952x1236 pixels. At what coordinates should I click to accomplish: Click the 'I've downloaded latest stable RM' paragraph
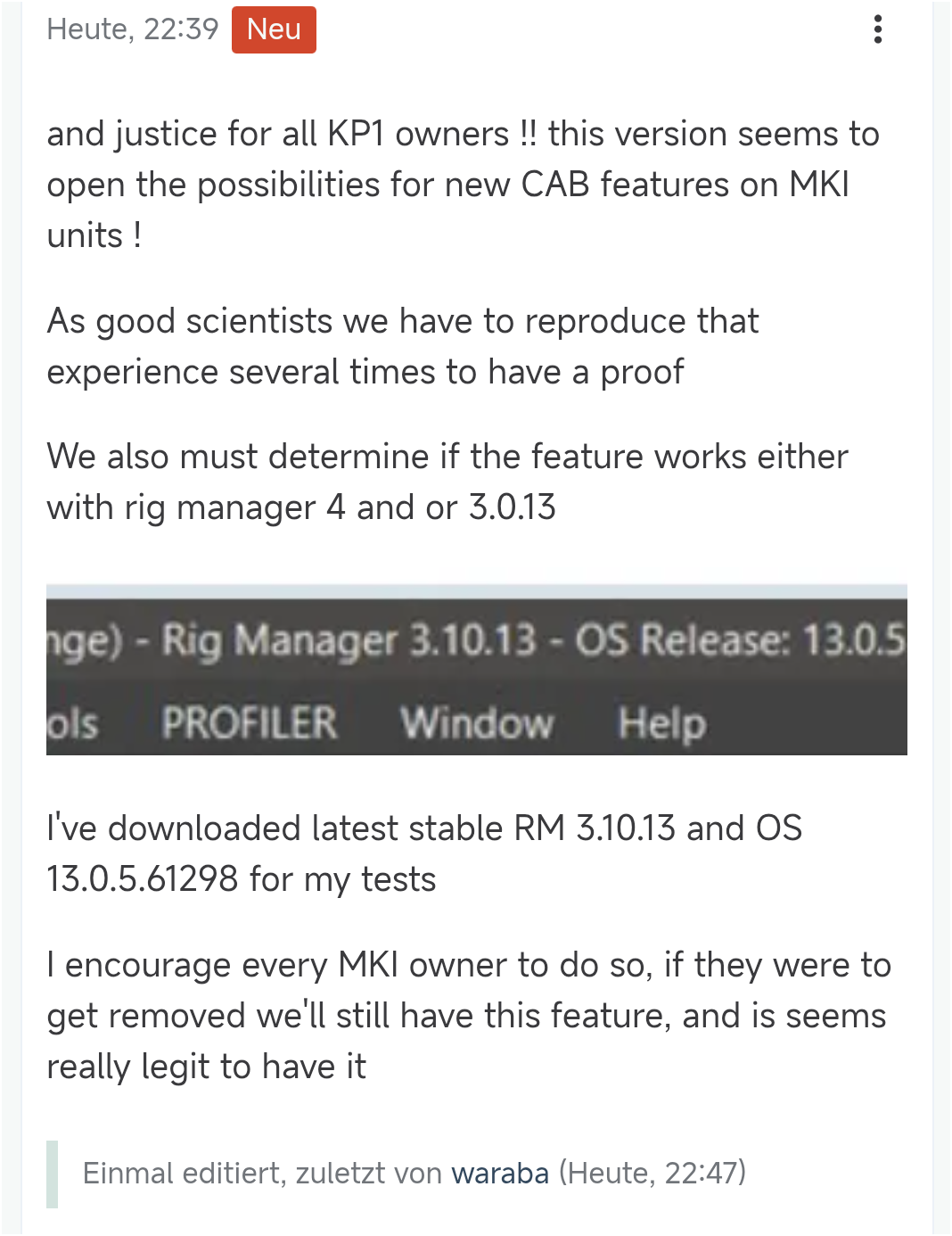(x=424, y=853)
